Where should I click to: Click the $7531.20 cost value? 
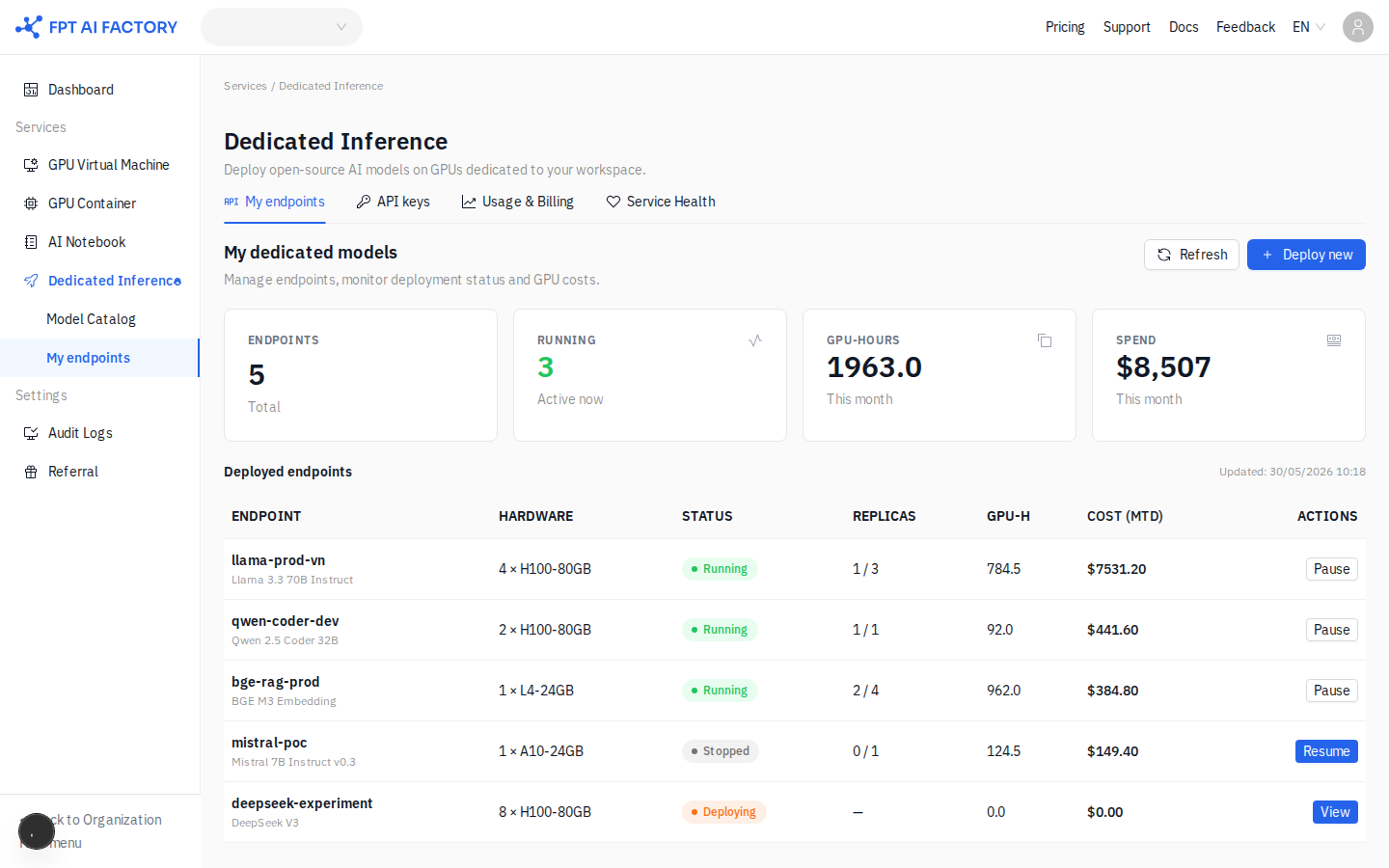pos(1116,569)
